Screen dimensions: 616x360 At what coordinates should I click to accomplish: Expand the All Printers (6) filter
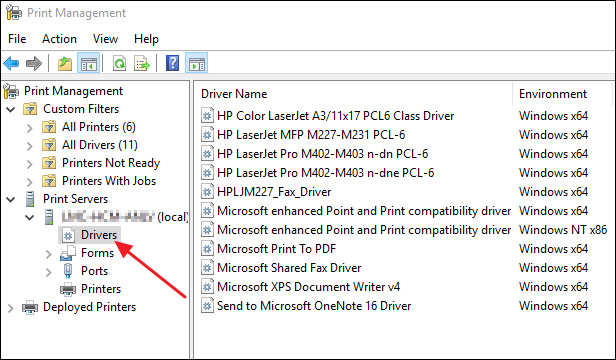(x=30, y=128)
